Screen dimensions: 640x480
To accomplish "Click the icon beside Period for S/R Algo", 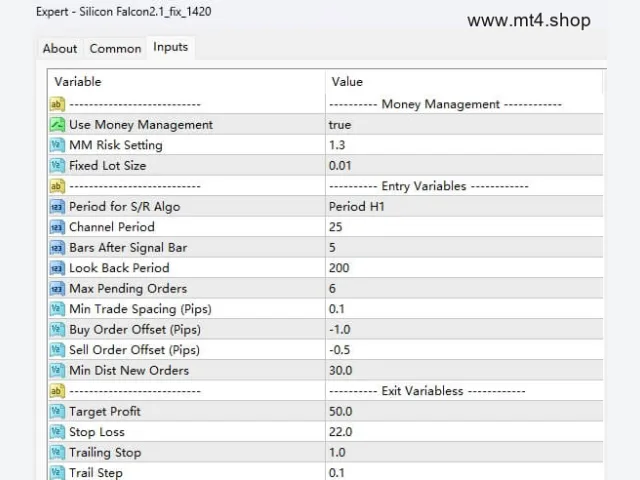I will [57, 207].
